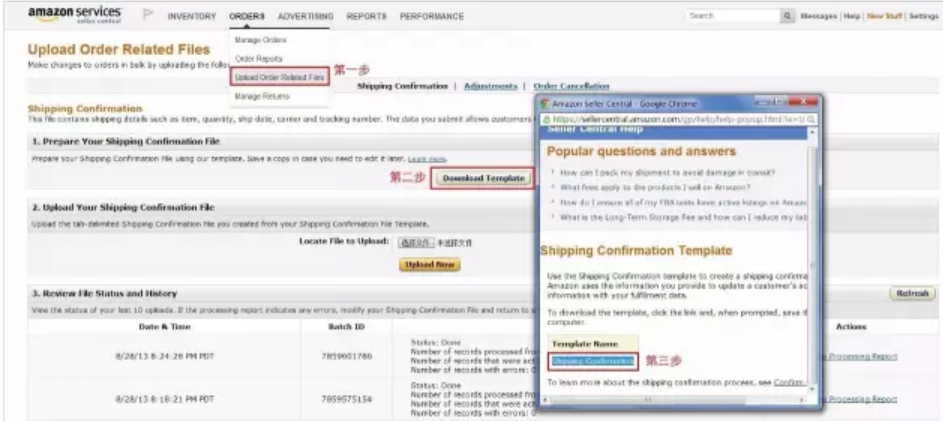This screenshot has height=423, width=943.
Task: Select Order Reports from Orders dropdown
Action: 258,59
